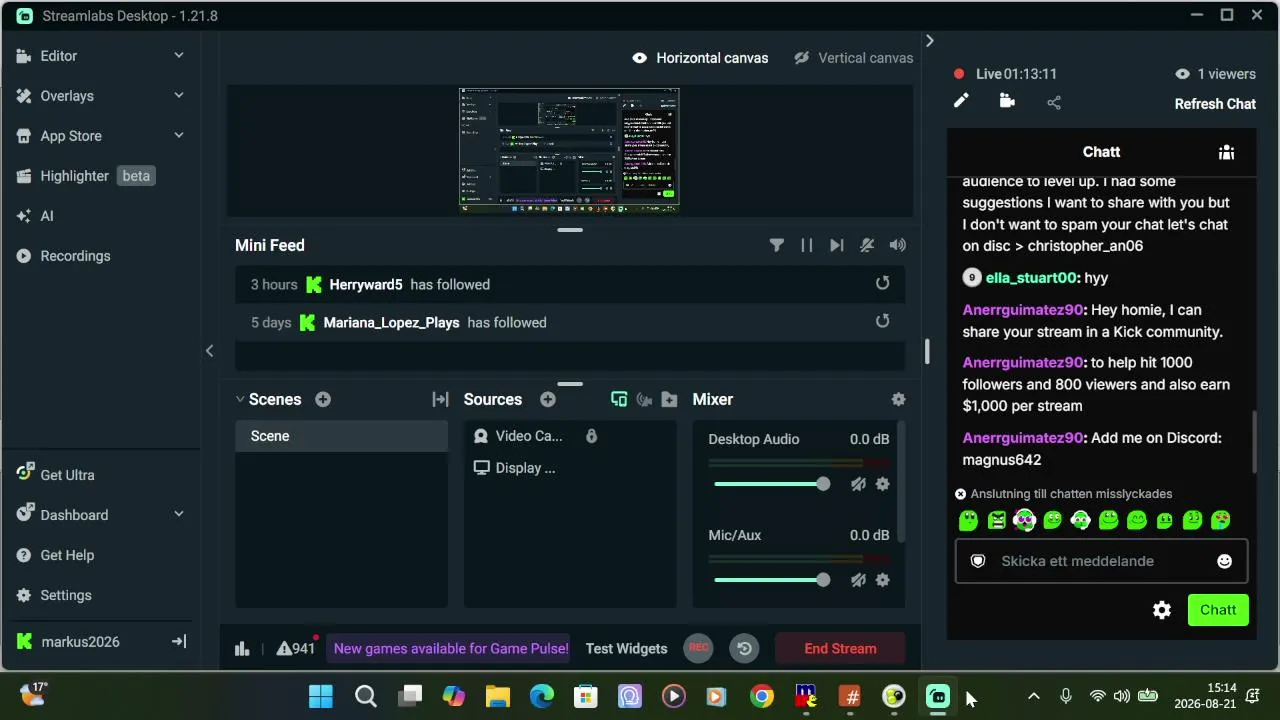Adjust the Mic/Aux volume slider
This screenshot has width=1280, height=720.
[772, 580]
